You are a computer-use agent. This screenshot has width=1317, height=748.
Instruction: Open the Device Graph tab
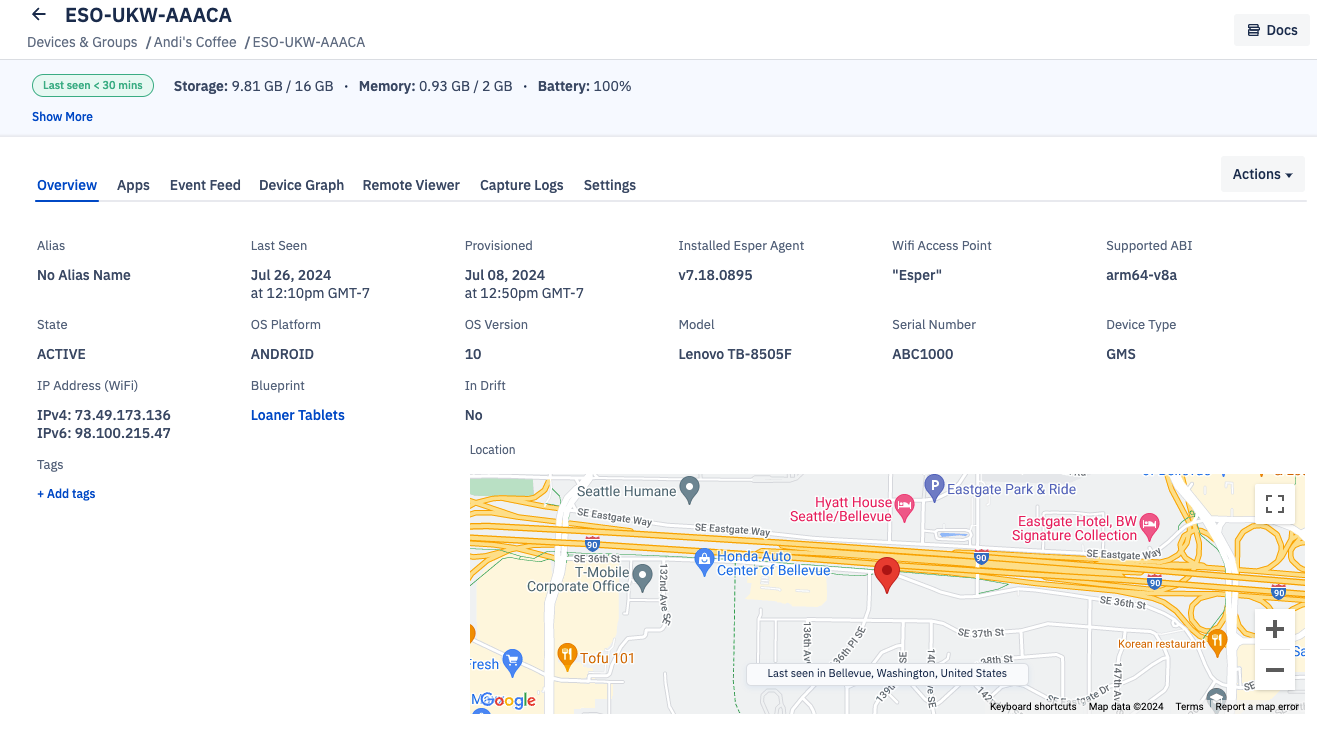pos(301,185)
